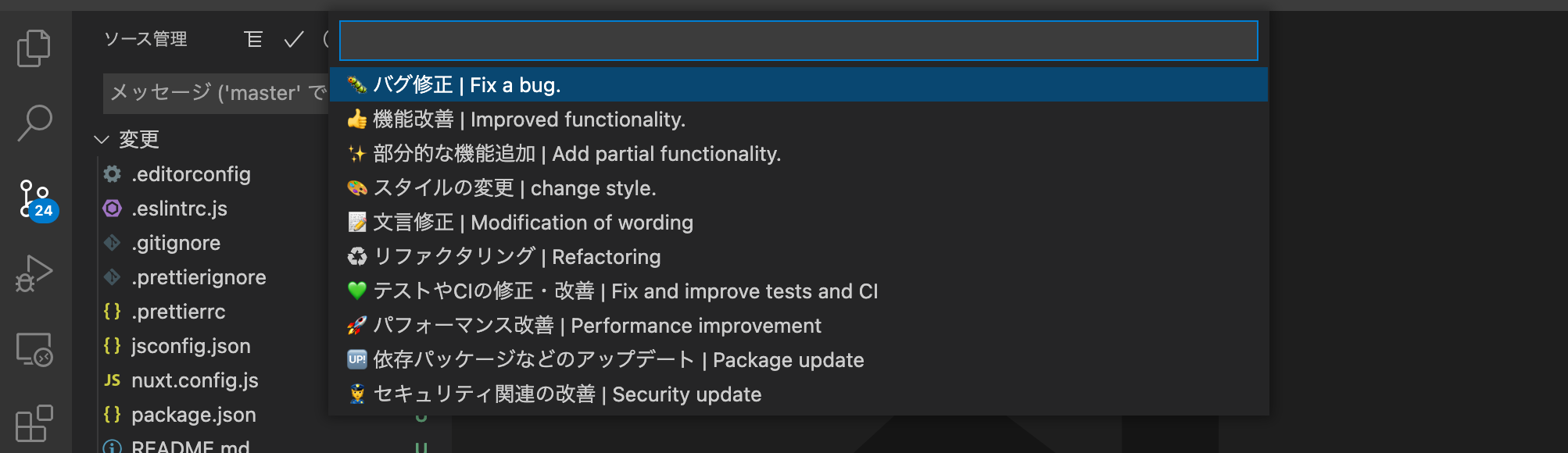The height and width of the screenshot is (453, 1568).
Task: Open the Explorer view in activity bar
Action: [34, 48]
